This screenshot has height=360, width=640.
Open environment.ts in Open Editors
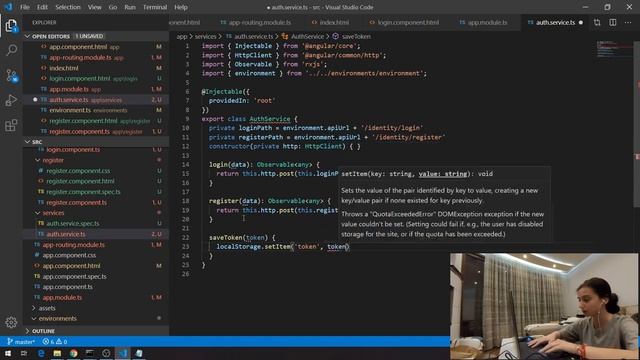[x=70, y=110]
